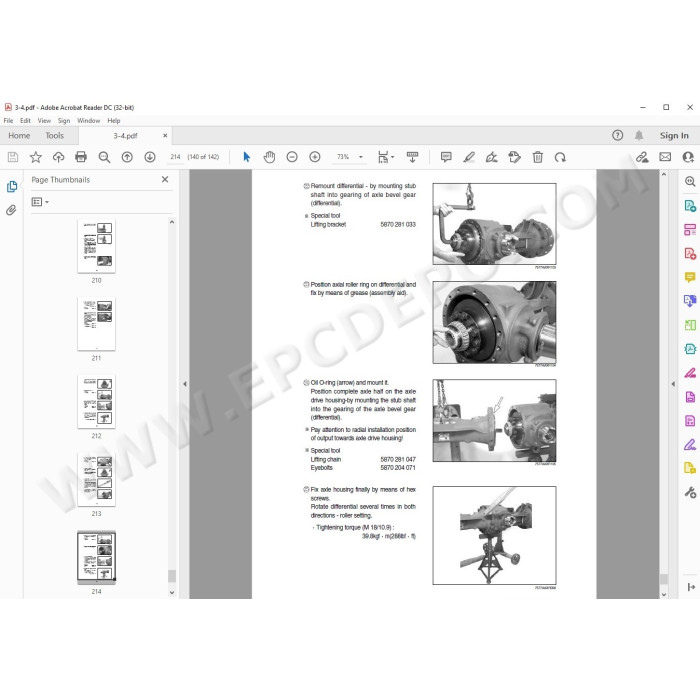Open Help question mark icon
Screen dimensions: 700x700
(x=617, y=135)
